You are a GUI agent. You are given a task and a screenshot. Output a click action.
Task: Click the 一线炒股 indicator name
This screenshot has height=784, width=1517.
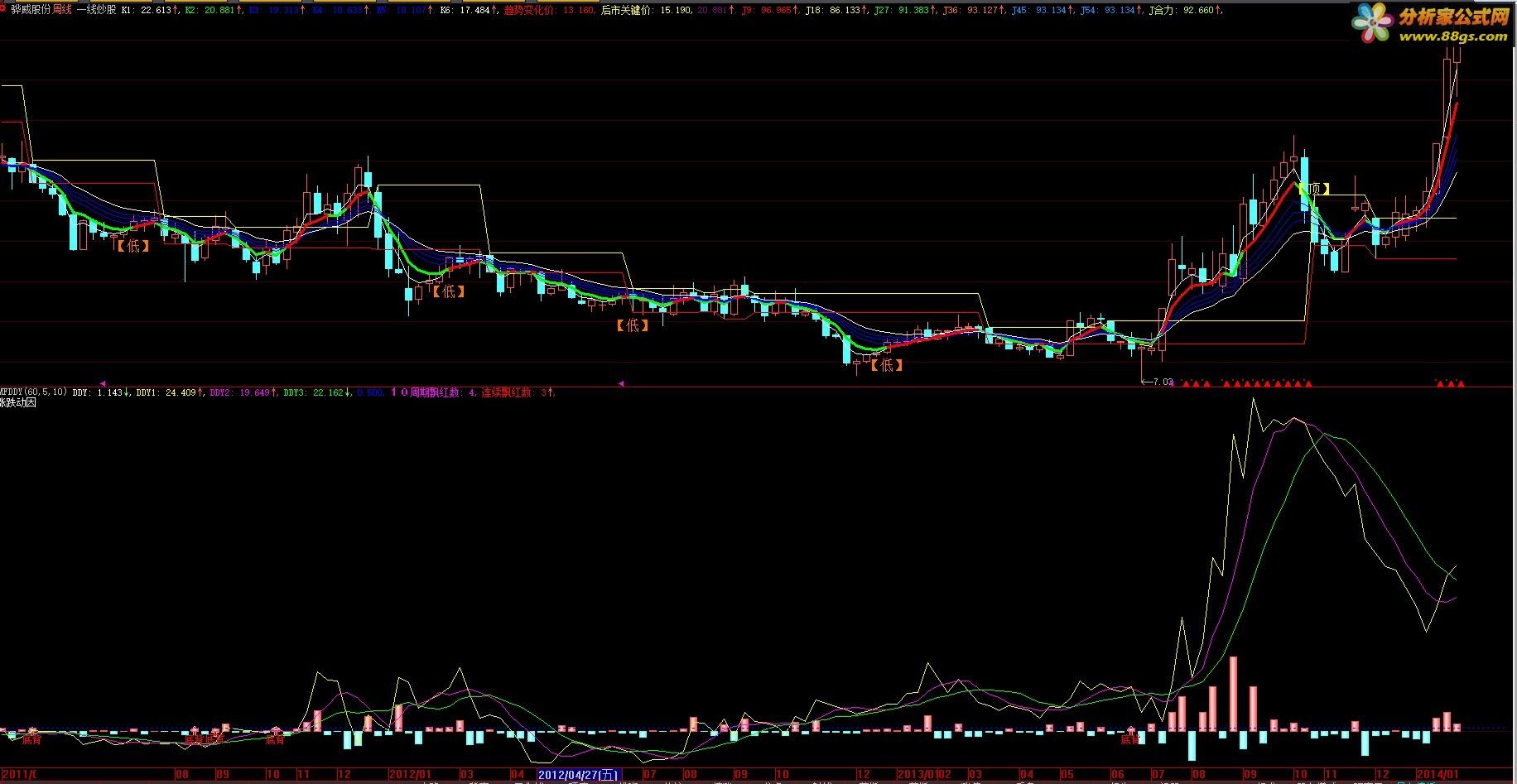[96, 10]
